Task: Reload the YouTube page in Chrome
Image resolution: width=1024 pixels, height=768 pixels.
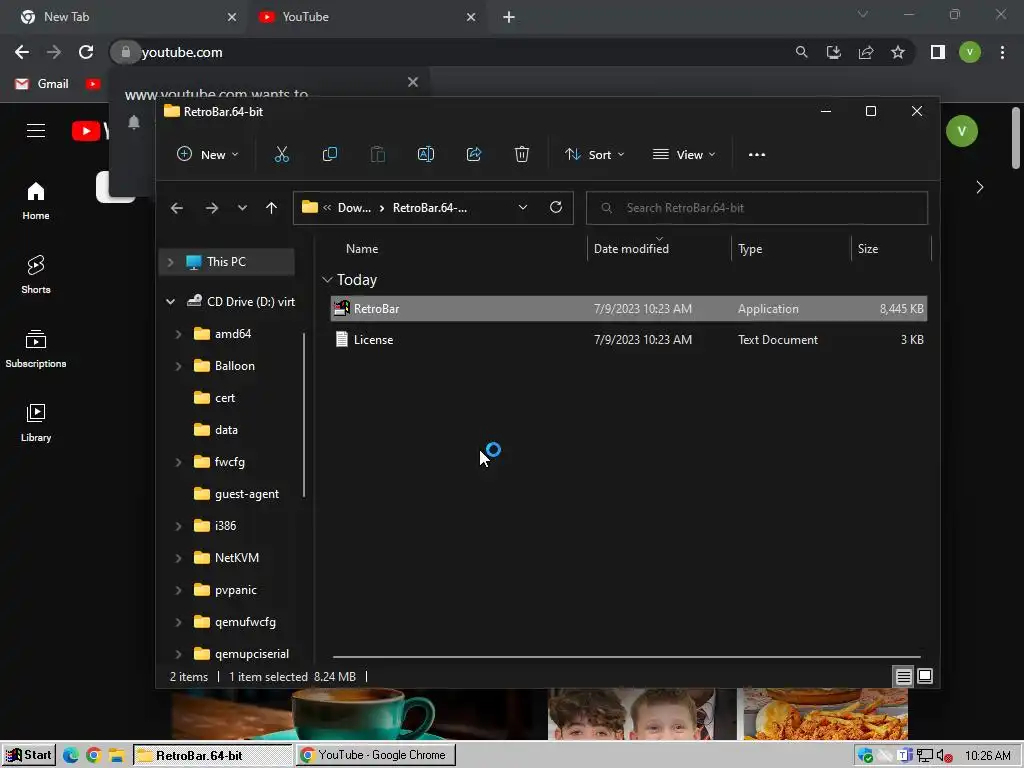Action: point(86,52)
